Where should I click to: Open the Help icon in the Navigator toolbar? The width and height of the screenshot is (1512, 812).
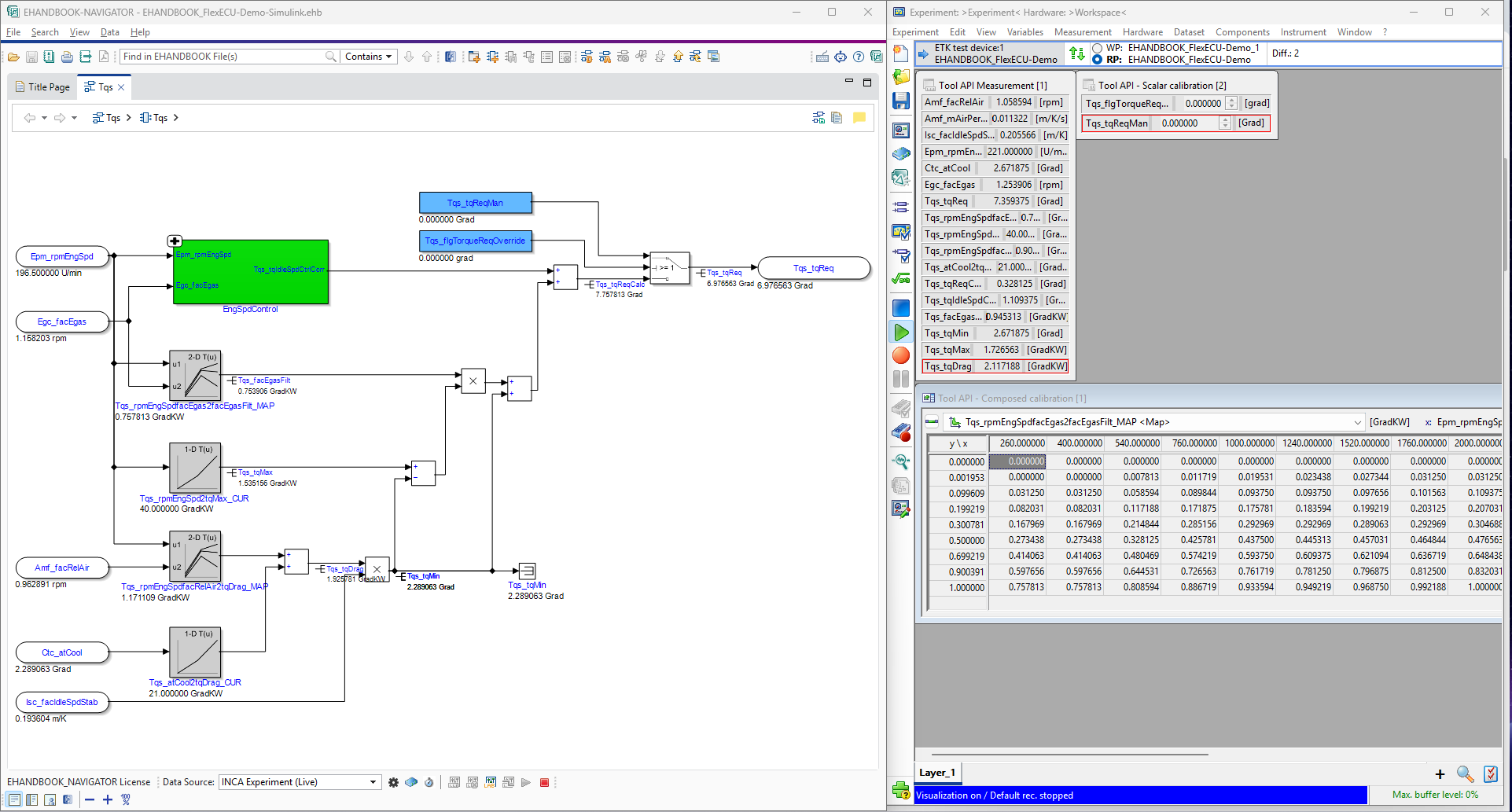coord(859,56)
